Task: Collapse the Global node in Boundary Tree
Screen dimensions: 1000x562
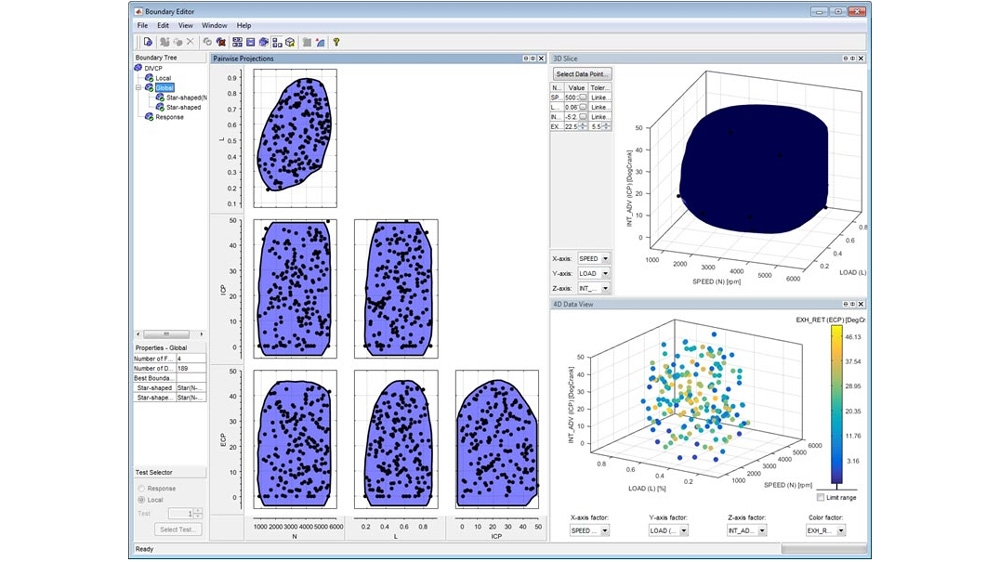Action: 139,88
